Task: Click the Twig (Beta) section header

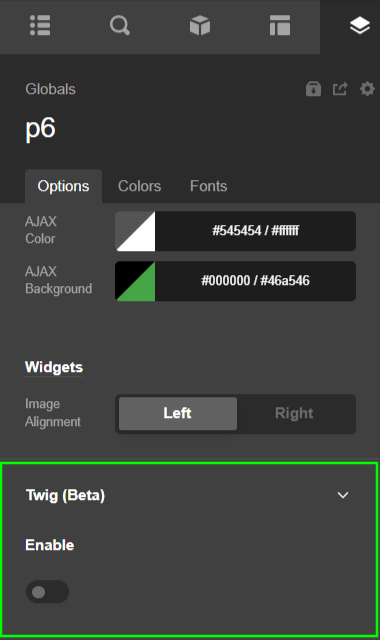Action: click(x=188, y=495)
